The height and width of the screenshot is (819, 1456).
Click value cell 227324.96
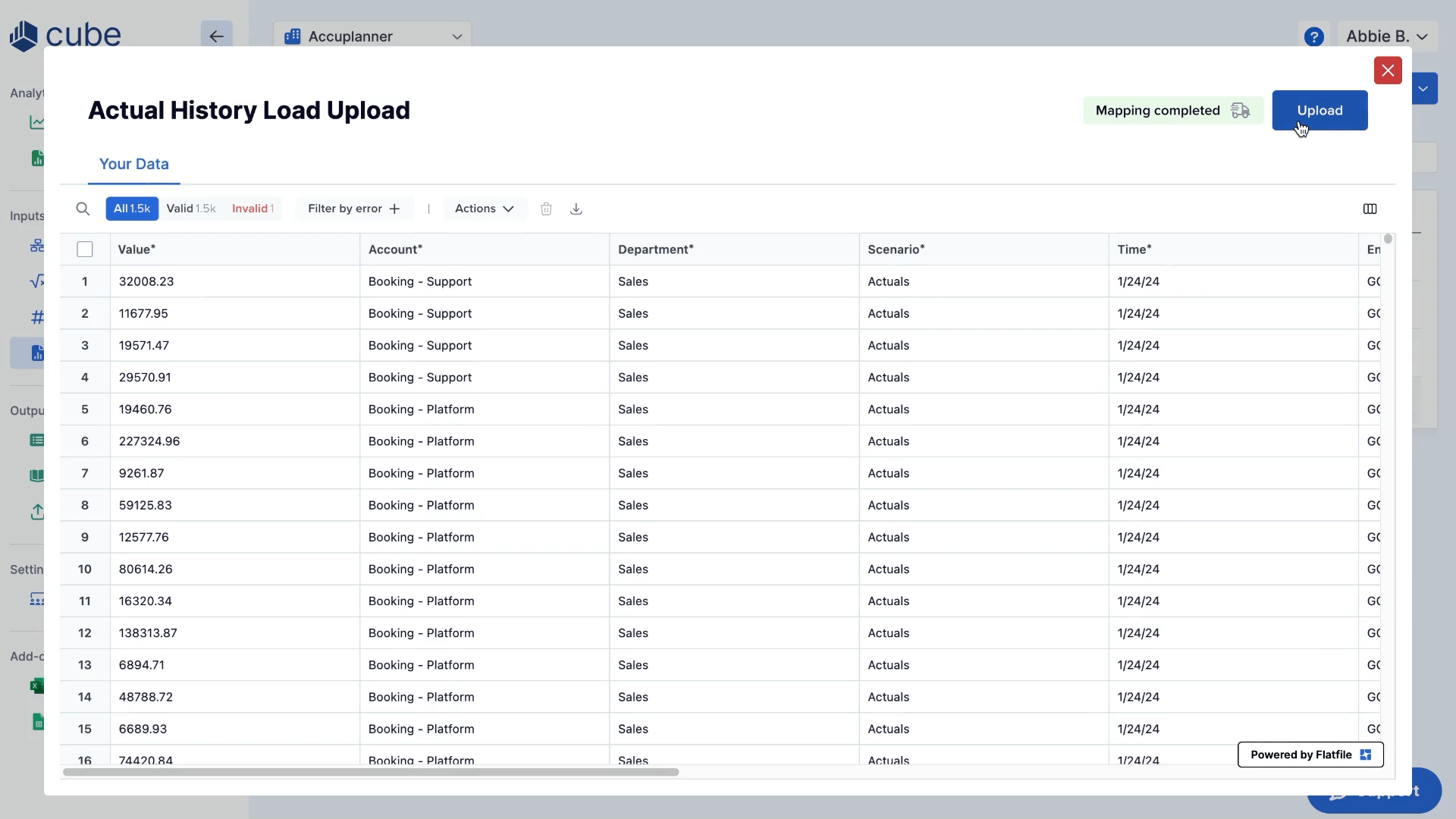(235, 441)
